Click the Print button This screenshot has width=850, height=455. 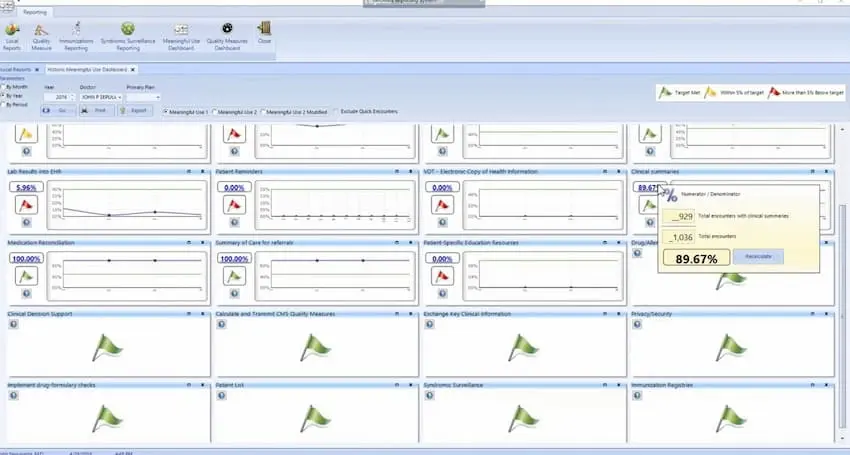coord(96,111)
